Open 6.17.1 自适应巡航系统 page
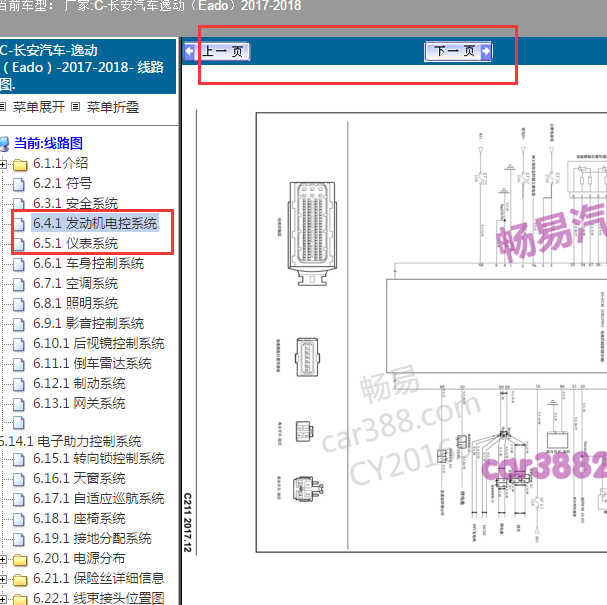This screenshot has height=605, width=607. click(x=99, y=499)
